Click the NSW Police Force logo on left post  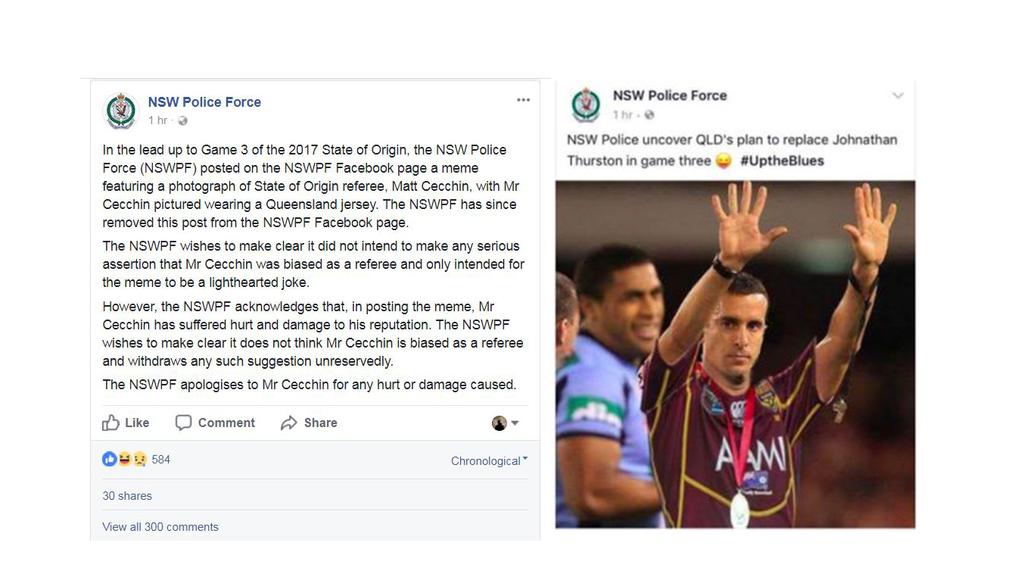[x=121, y=110]
